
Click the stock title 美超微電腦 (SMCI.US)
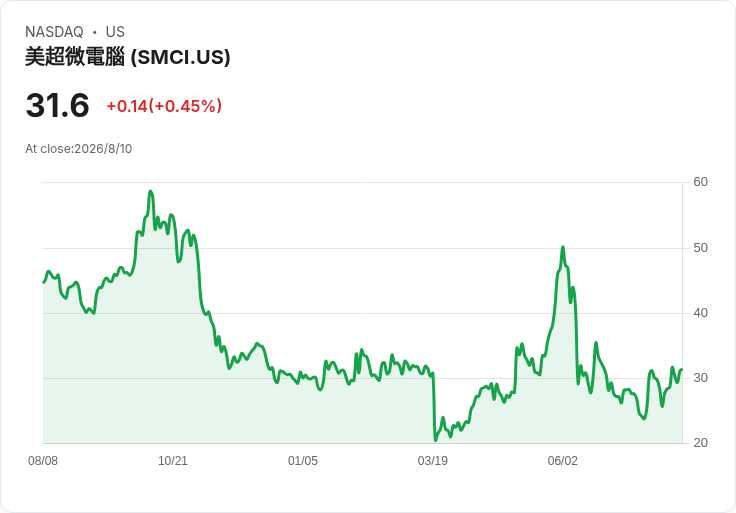(128, 57)
